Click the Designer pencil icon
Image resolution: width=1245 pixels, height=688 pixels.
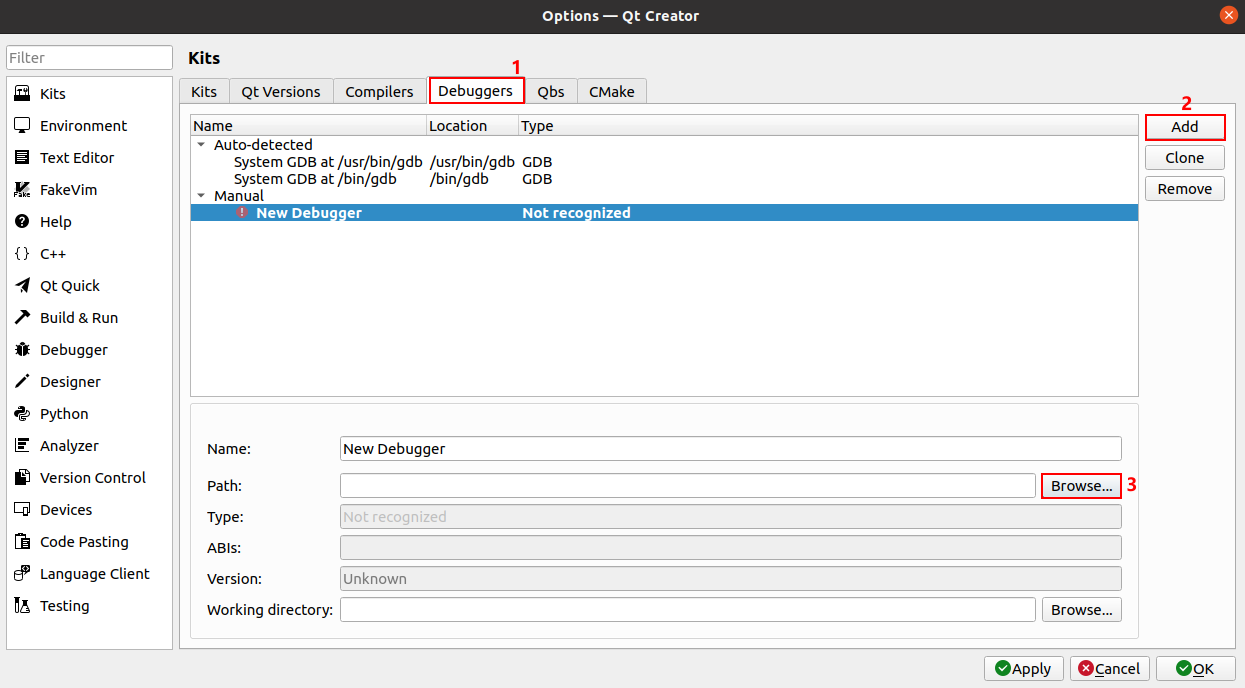pos(22,382)
